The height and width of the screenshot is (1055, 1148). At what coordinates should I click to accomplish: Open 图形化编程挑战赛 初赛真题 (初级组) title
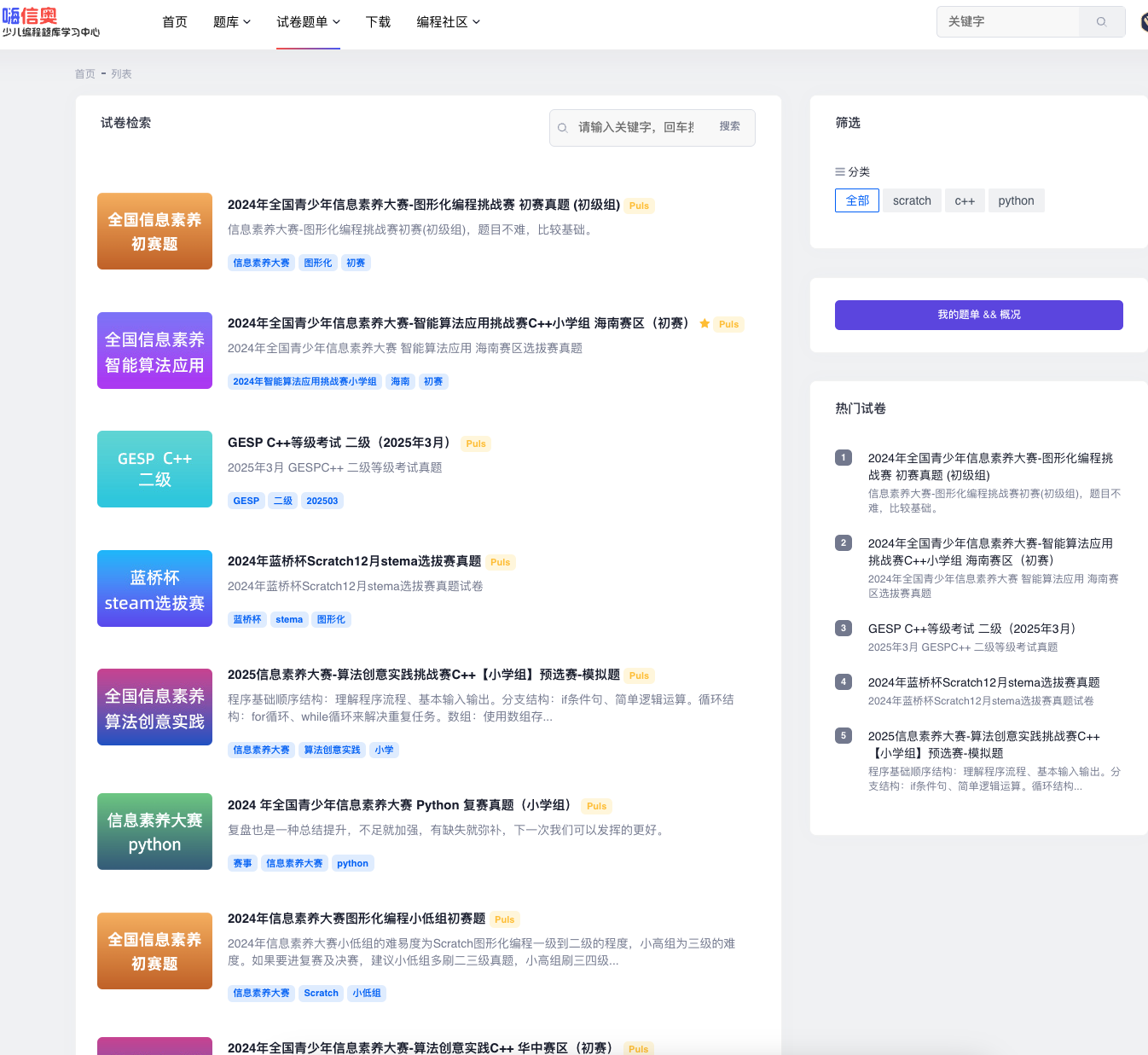(x=424, y=205)
